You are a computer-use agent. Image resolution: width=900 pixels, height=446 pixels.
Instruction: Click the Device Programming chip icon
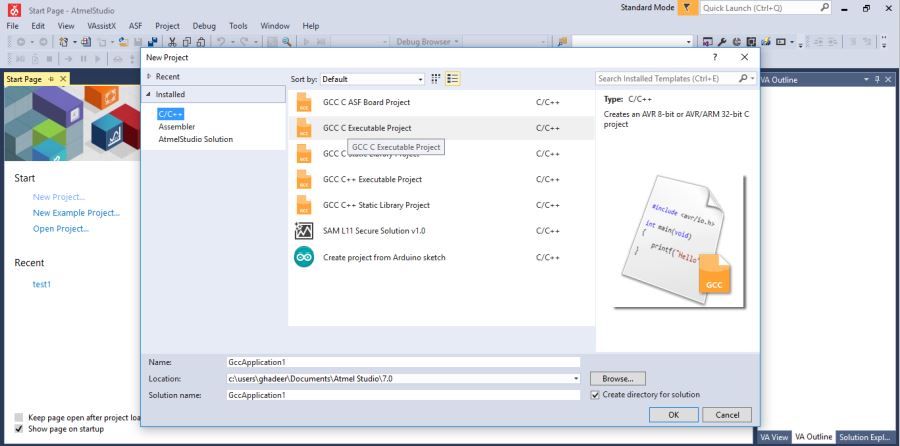click(x=751, y=42)
